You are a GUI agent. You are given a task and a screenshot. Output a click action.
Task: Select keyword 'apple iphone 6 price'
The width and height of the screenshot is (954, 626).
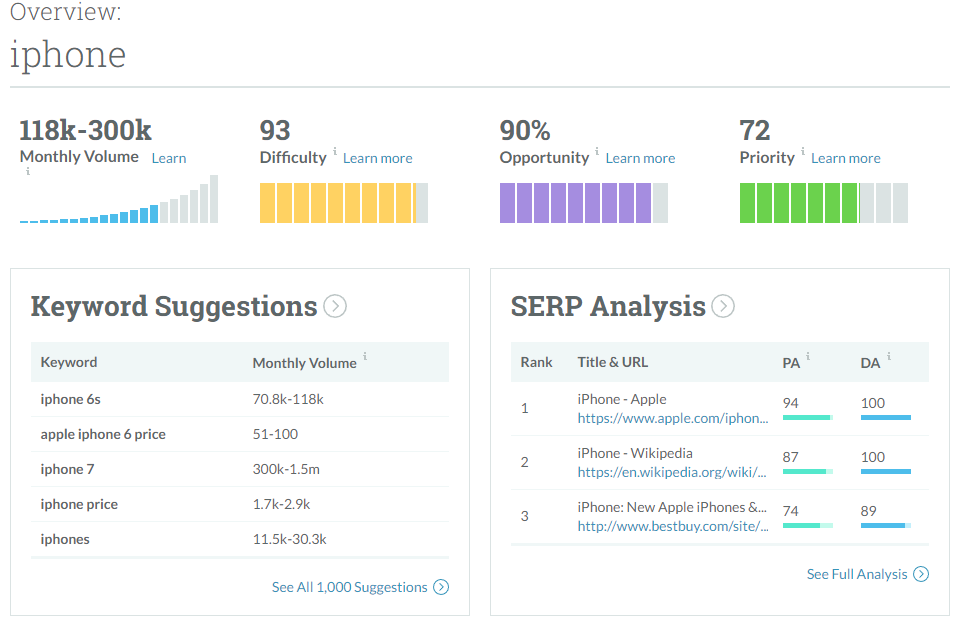point(103,434)
